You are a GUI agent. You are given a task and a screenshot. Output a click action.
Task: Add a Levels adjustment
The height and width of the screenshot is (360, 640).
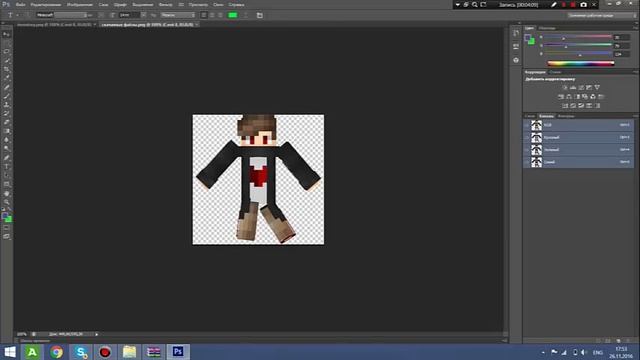point(573,88)
